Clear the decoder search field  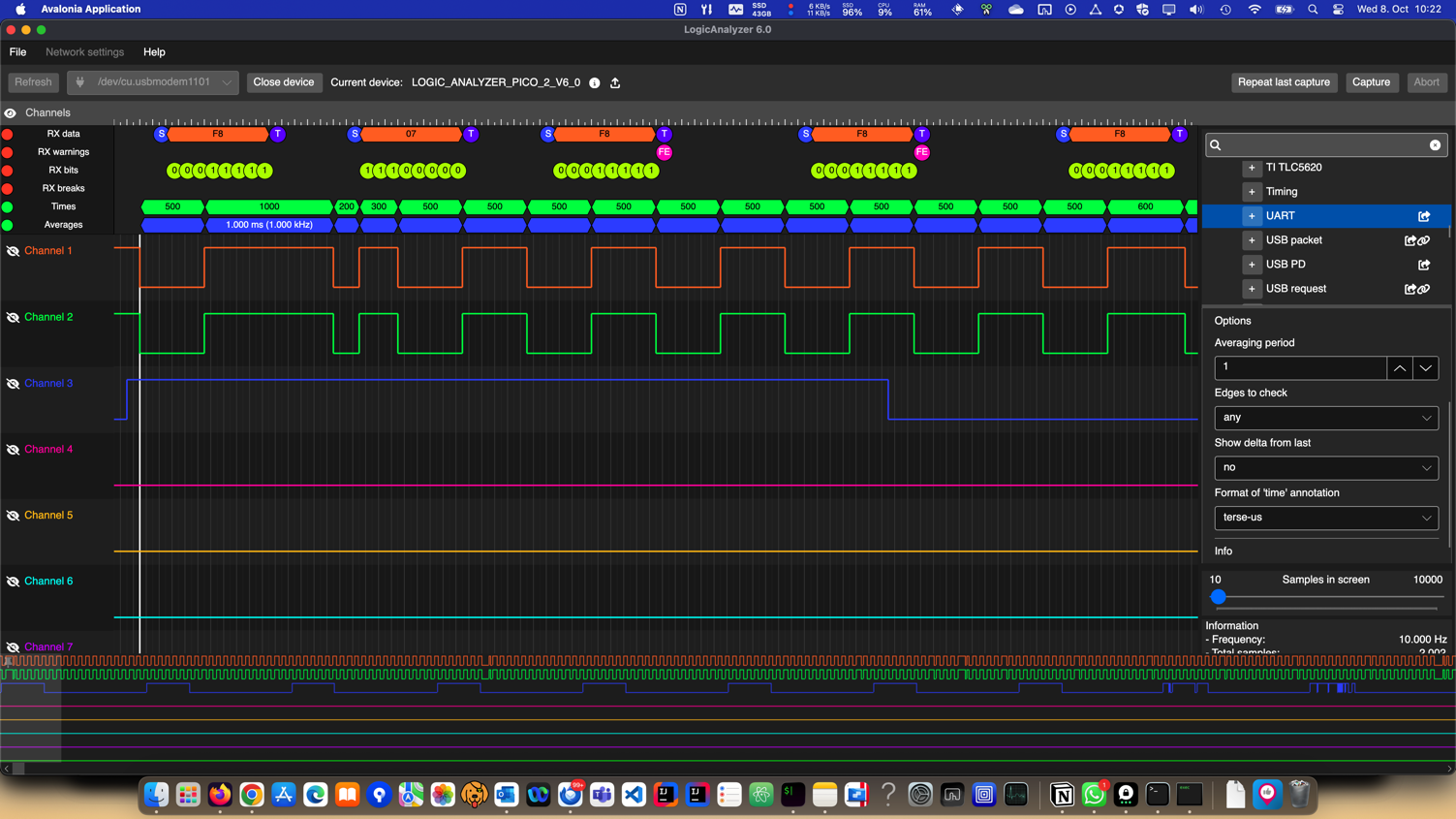click(x=1435, y=145)
